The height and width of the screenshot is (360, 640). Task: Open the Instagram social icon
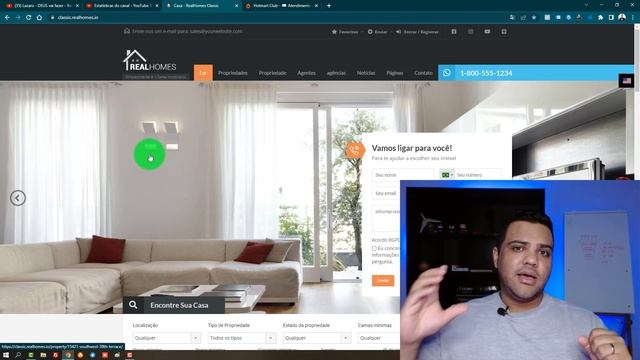(471, 31)
